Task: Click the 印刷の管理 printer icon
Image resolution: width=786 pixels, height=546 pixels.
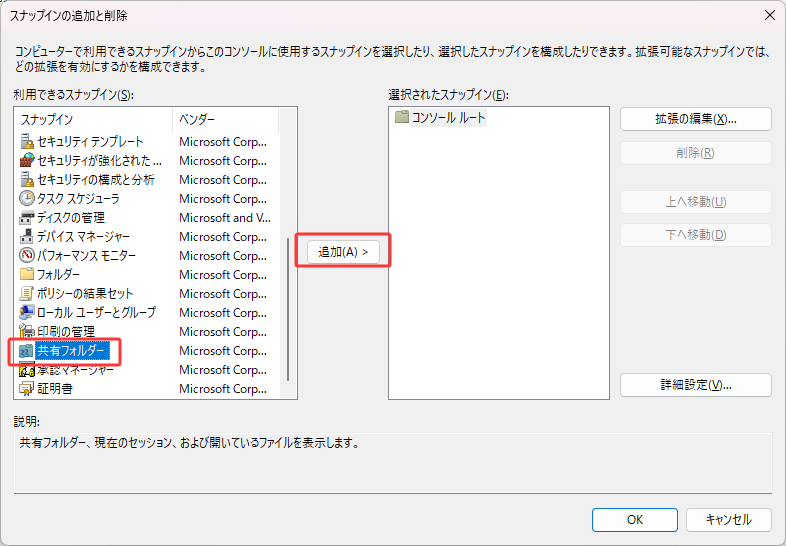Action: click(27, 331)
